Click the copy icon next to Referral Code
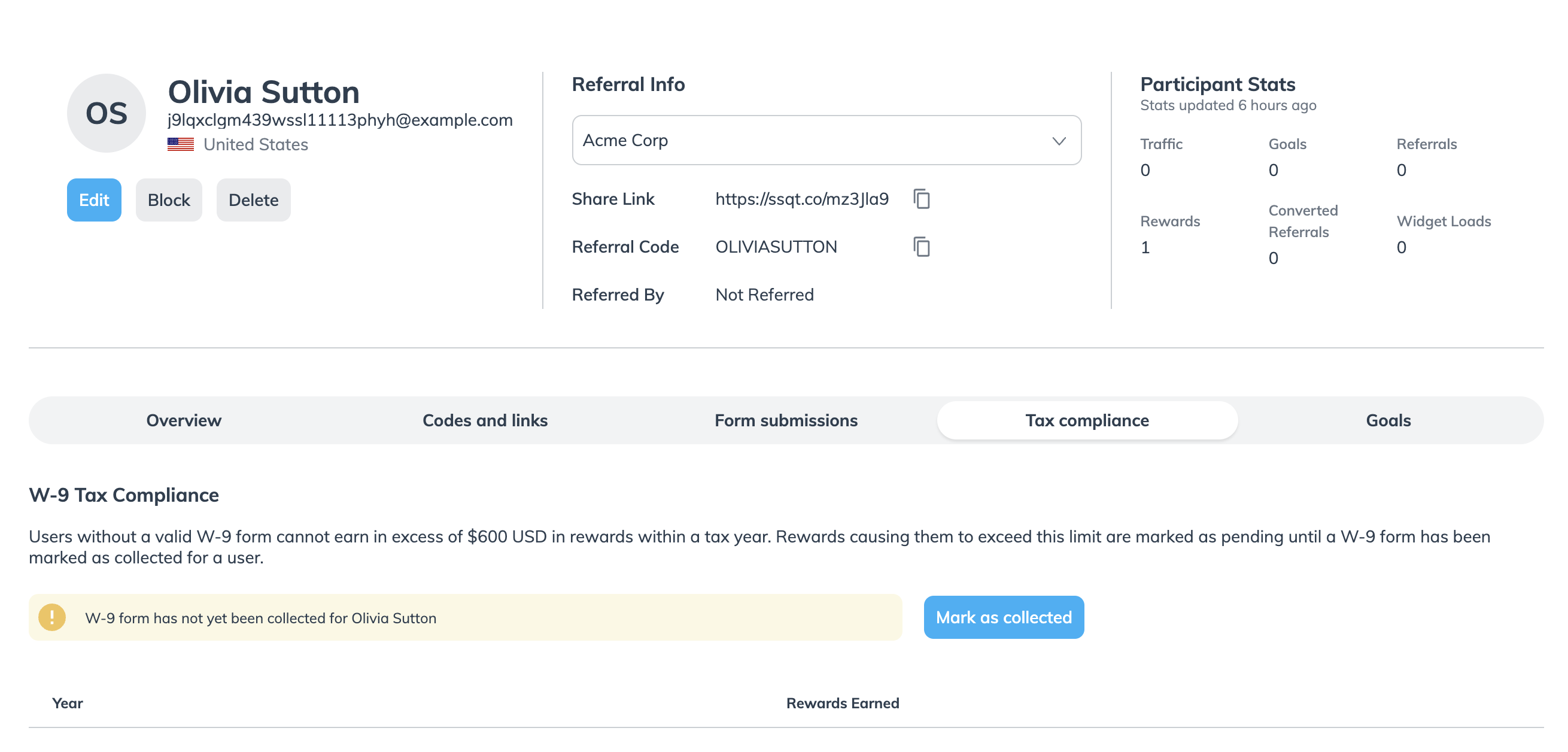1568x752 pixels. pos(921,247)
